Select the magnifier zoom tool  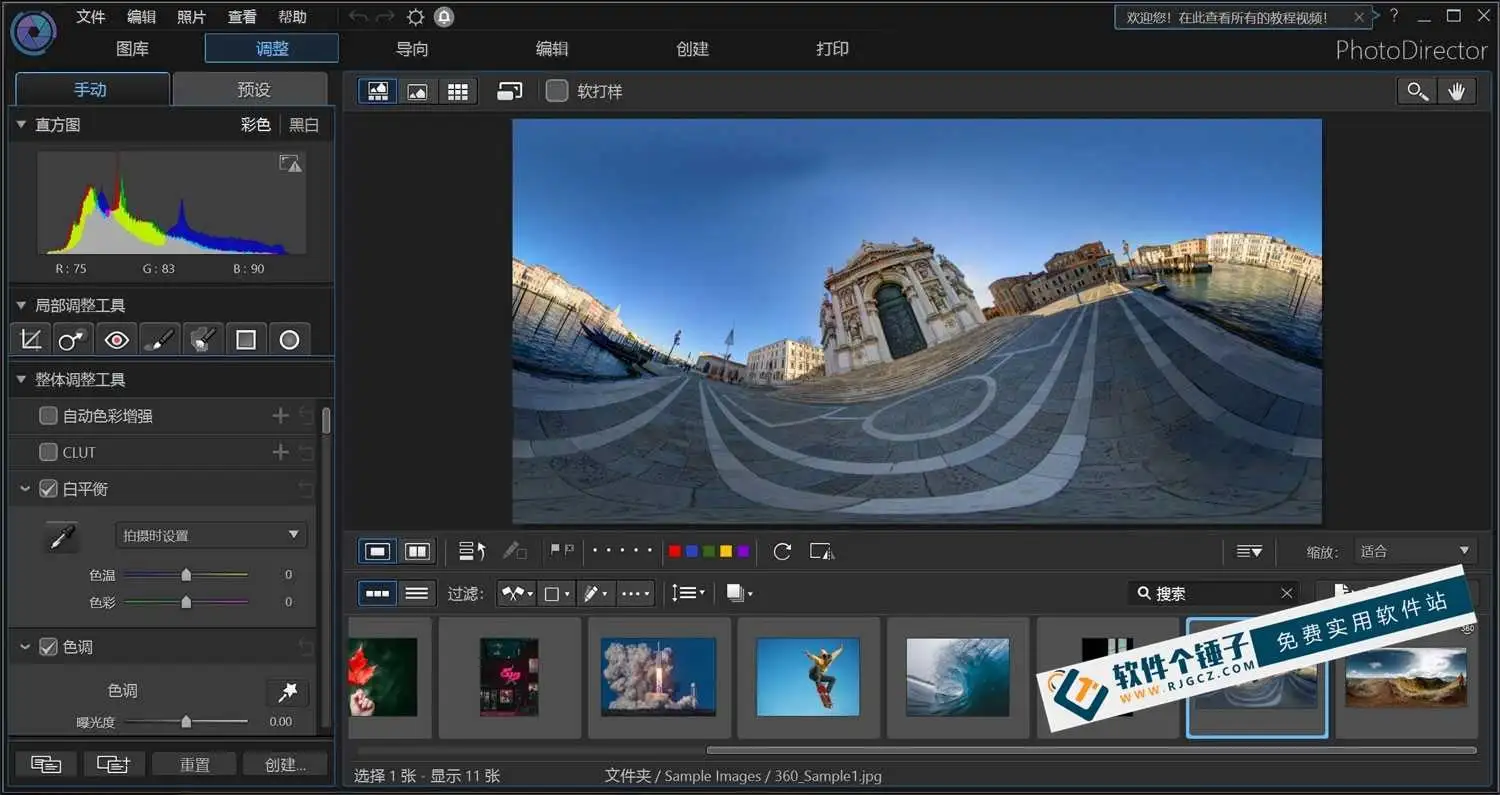coord(1416,90)
